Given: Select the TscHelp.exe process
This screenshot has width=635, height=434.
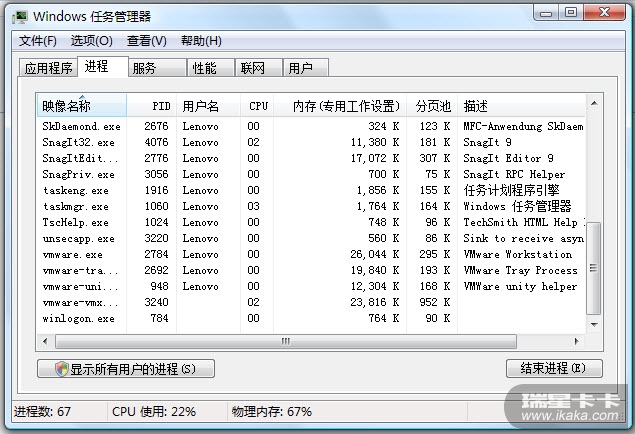Looking at the screenshot, I should pos(311,222).
